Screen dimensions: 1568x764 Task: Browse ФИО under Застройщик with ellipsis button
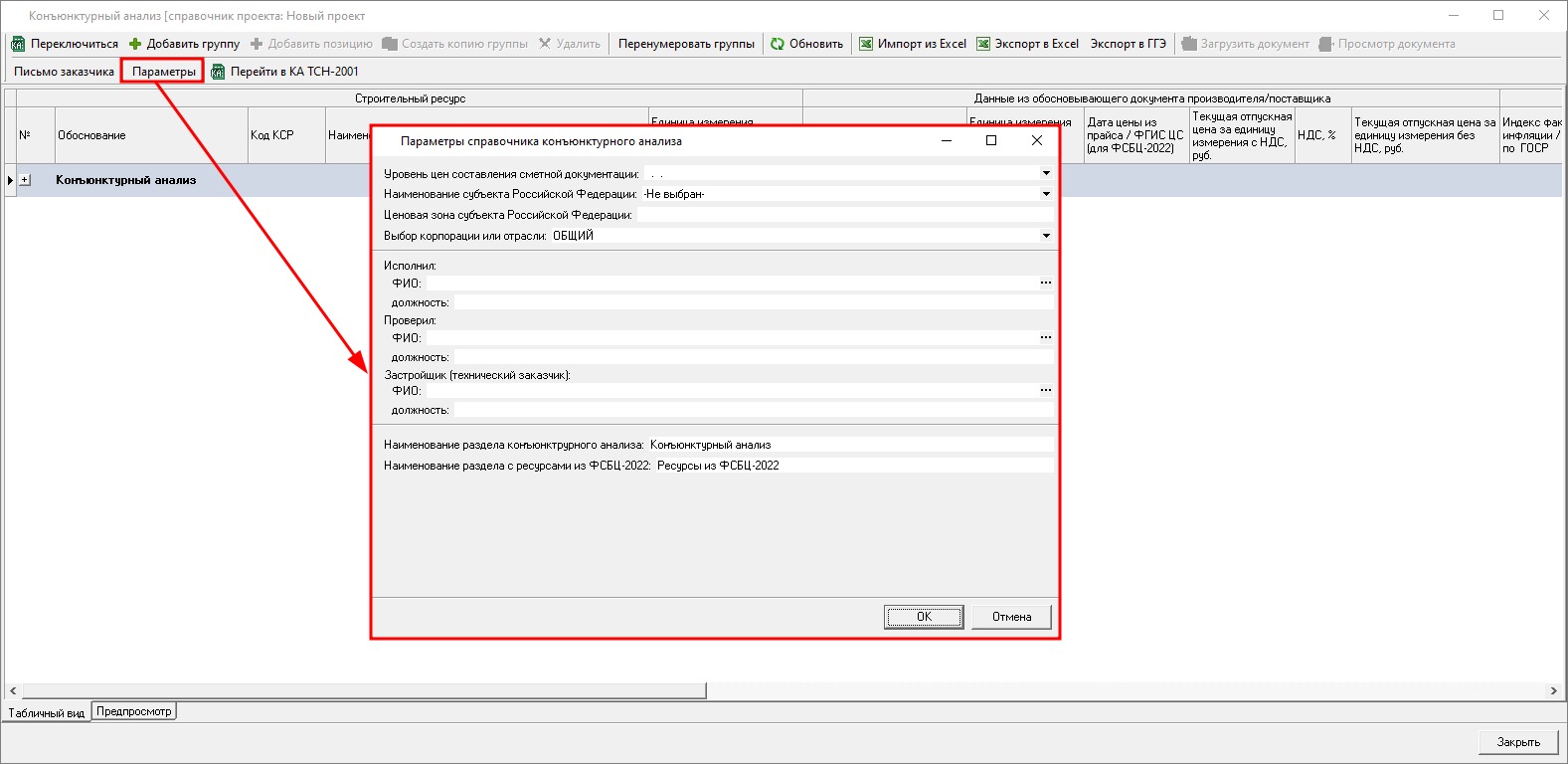tap(1045, 391)
